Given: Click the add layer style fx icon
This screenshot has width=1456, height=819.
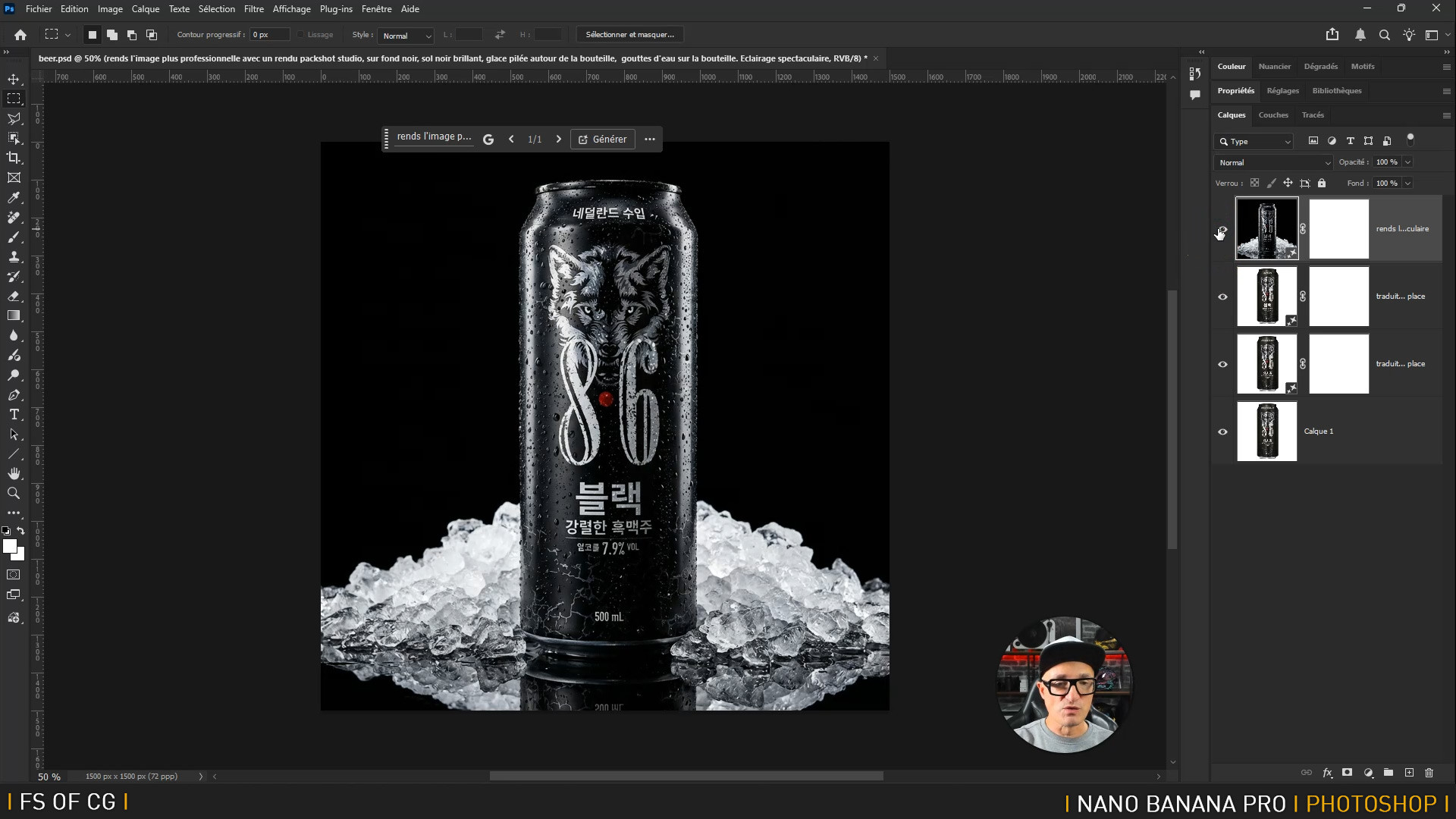Looking at the screenshot, I should [1327, 773].
